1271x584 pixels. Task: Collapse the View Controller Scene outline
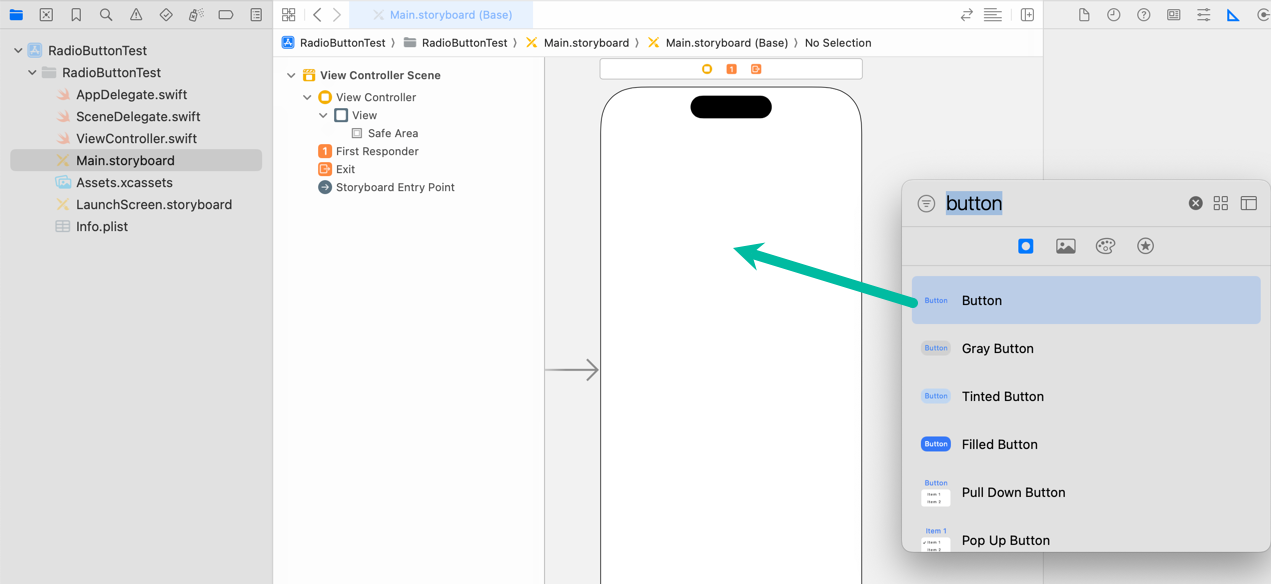click(291, 75)
